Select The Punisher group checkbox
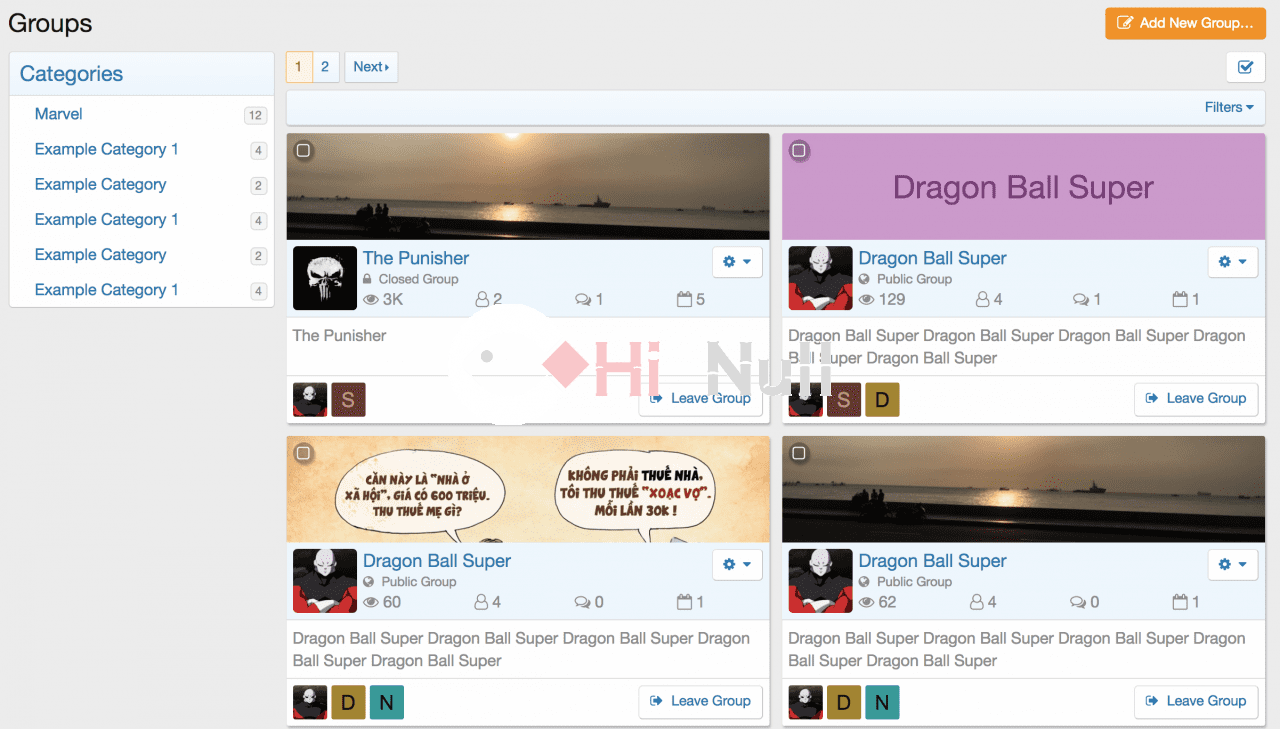Image resolution: width=1280 pixels, height=729 pixels. click(x=304, y=150)
